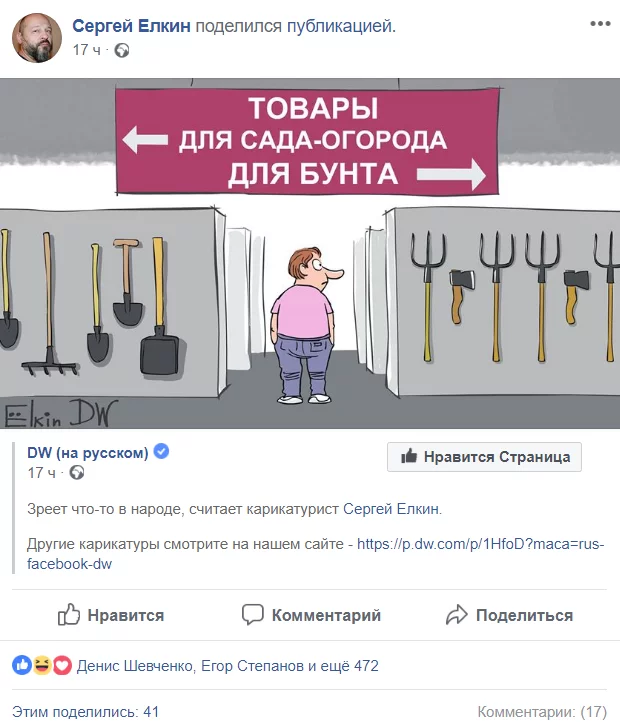Like the post with Нравится thumbs-up
The height and width of the screenshot is (724, 620).
click(x=111, y=615)
